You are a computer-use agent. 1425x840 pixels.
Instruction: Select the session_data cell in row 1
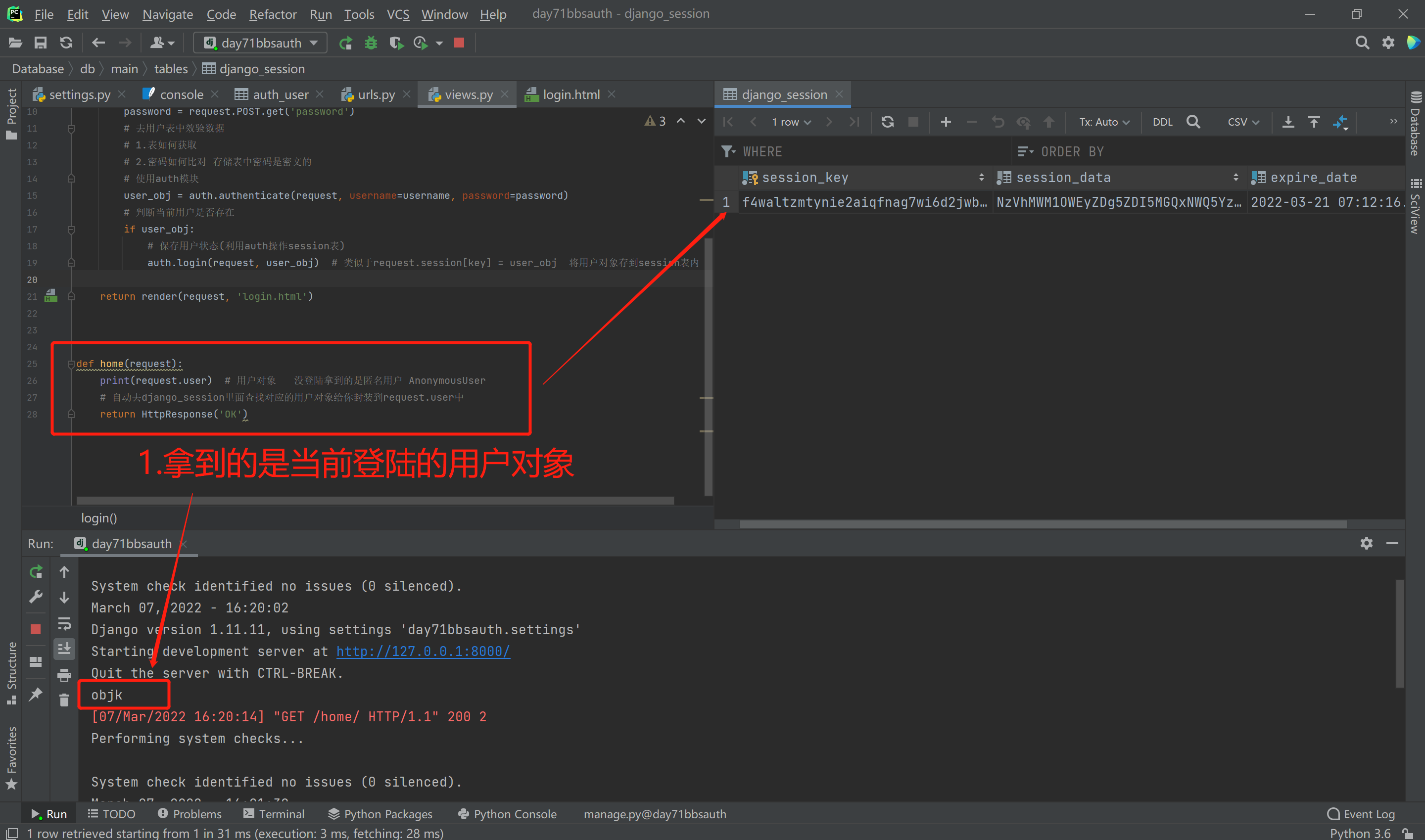click(x=1119, y=202)
